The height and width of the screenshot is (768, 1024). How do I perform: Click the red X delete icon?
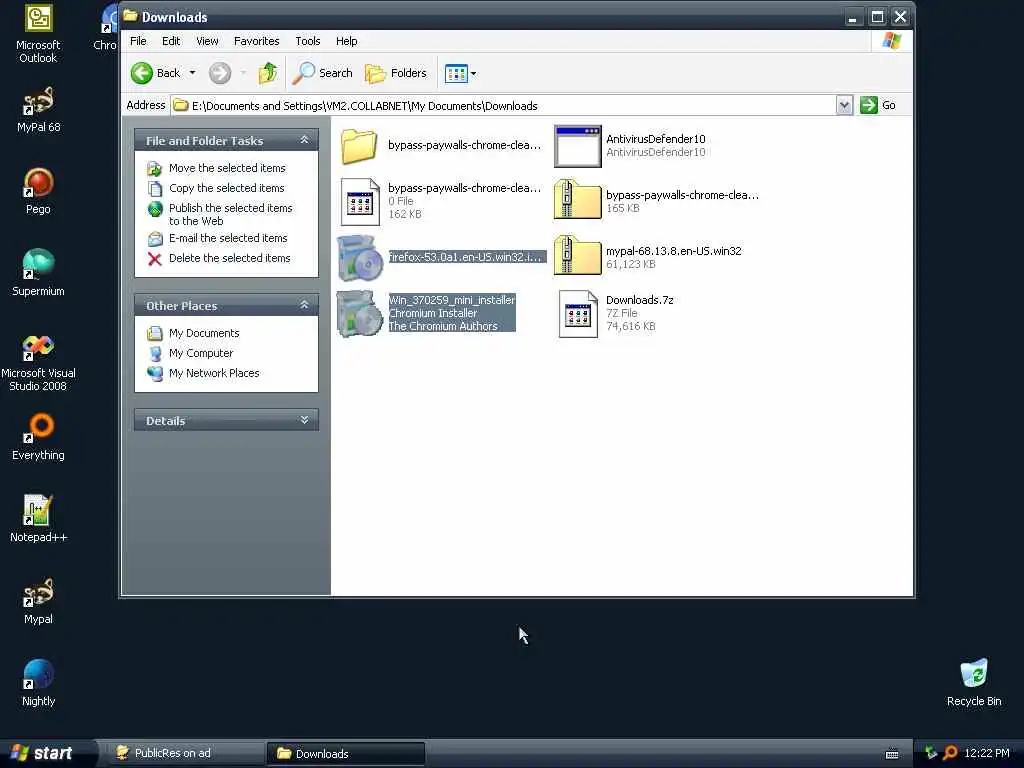[x=155, y=259]
